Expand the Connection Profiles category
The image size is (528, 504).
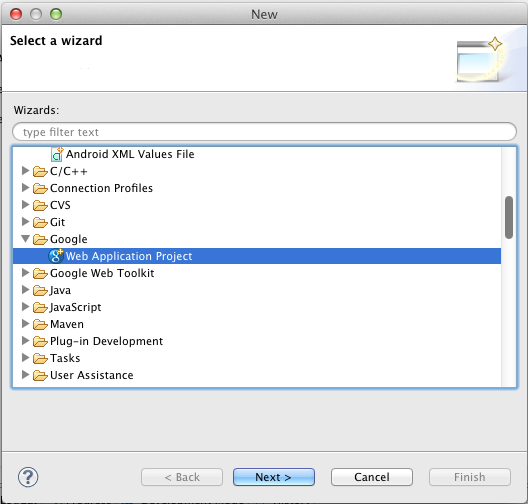point(25,188)
